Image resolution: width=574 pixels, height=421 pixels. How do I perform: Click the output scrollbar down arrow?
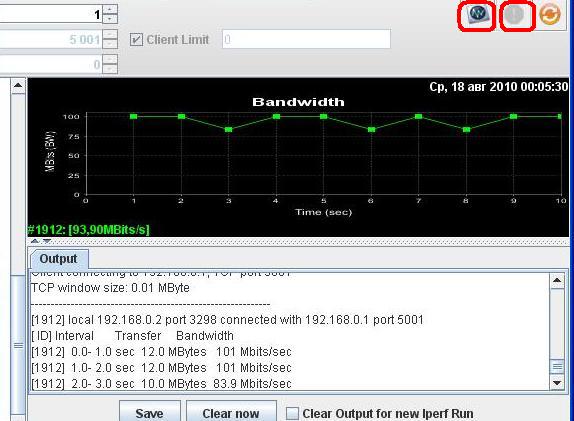tap(557, 383)
